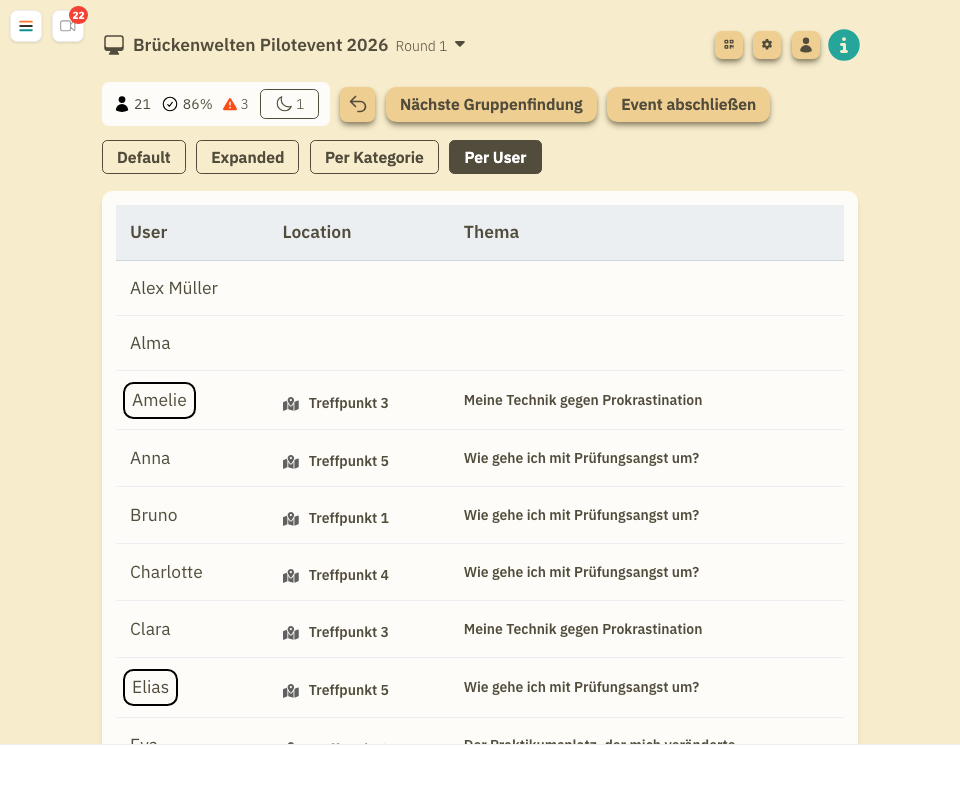The width and height of the screenshot is (960, 800).
Task: Open event settings gear icon
Action: point(767,45)
